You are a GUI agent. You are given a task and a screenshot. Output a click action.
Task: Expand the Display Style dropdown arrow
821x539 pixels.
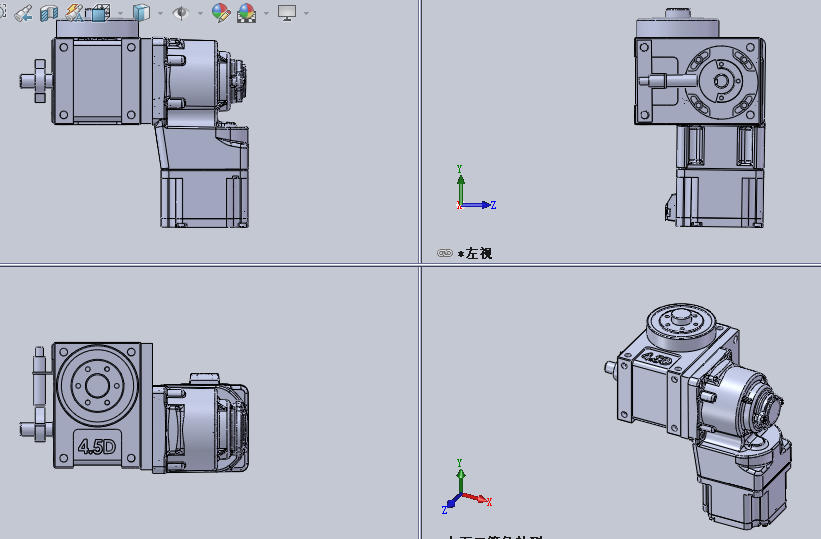click(160, 13)
